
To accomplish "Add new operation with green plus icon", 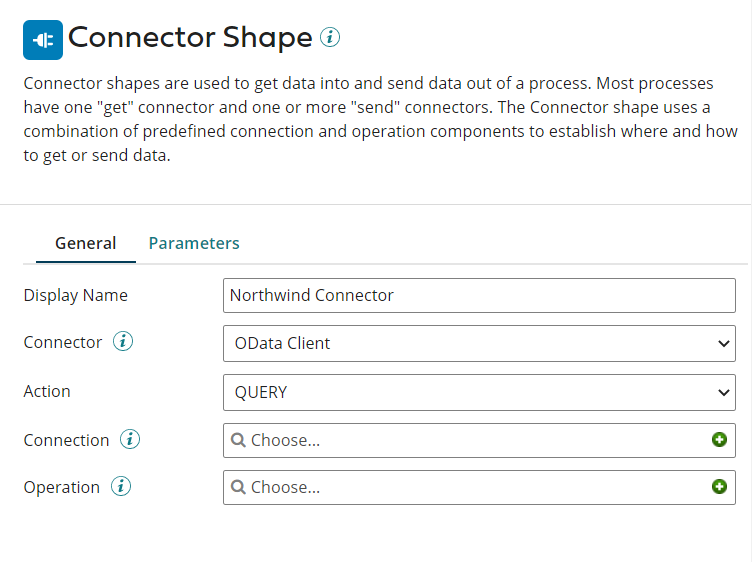I will pyautogui.click(x=719, y=487).
